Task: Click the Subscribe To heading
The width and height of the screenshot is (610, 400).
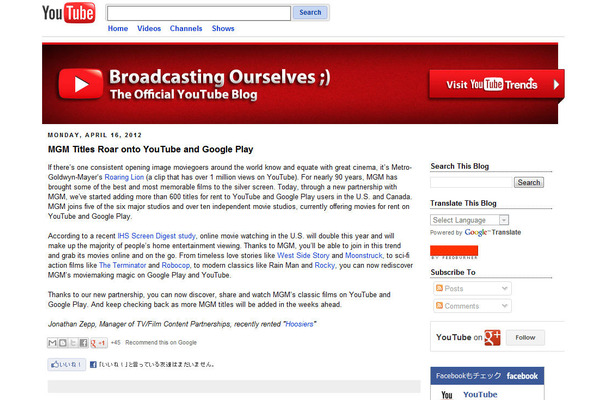Action: (453, 272)
